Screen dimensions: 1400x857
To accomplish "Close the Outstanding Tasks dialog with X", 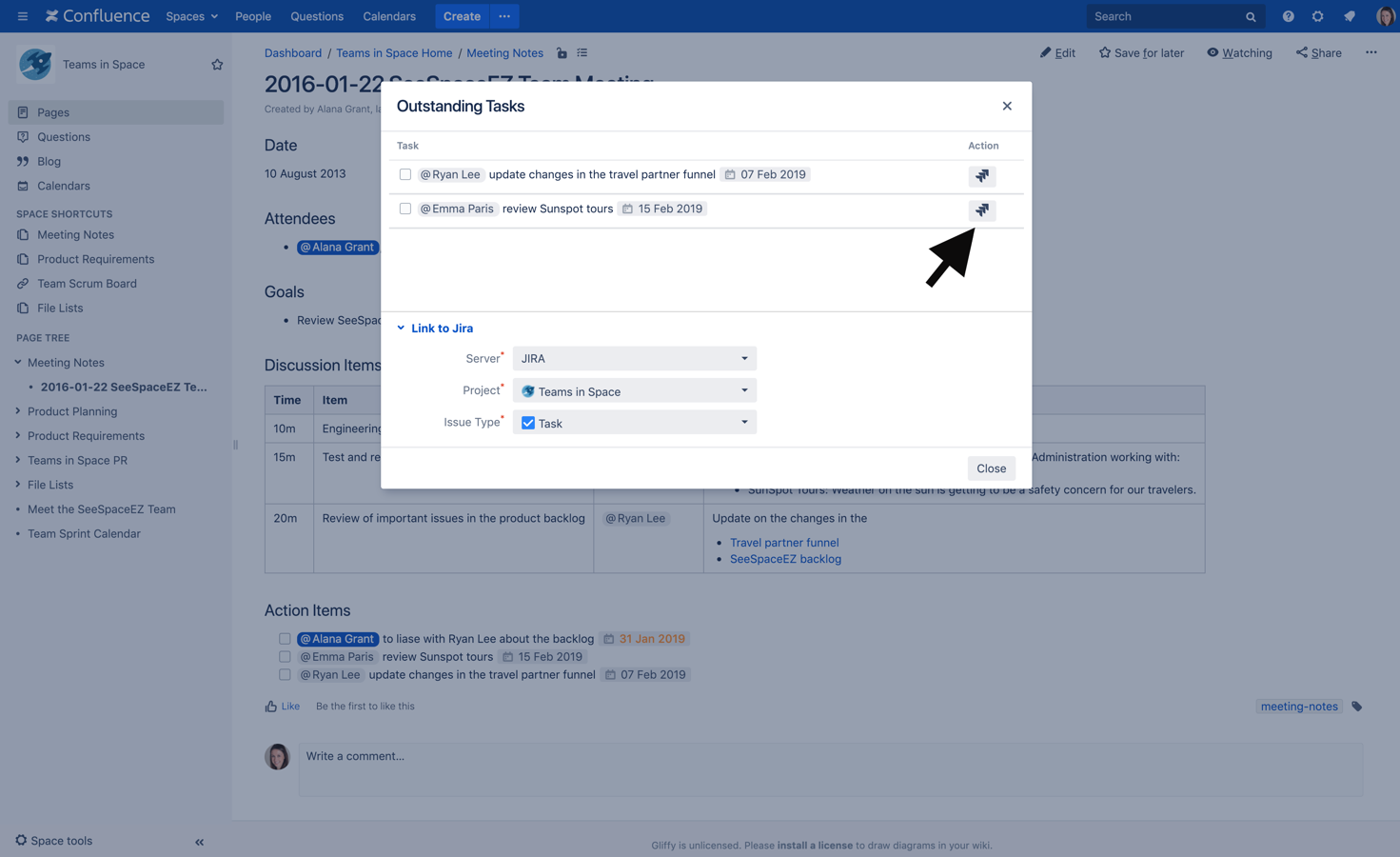I will pyautogui.click(x=1007, y=107).
